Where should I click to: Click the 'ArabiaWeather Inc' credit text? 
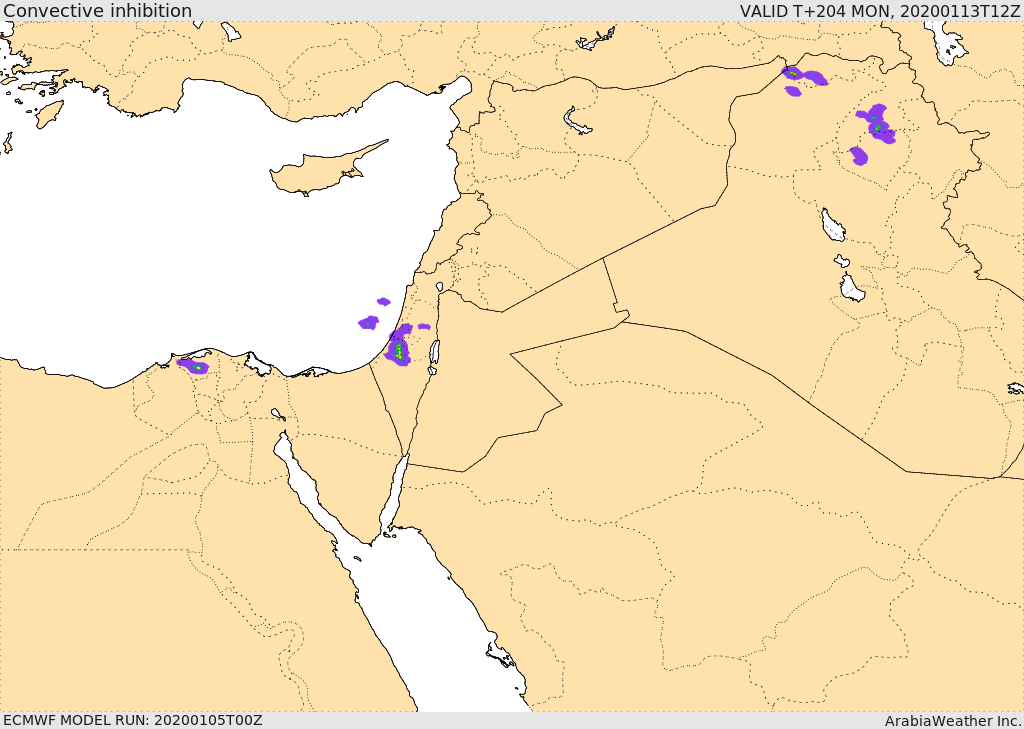(953, 721)
